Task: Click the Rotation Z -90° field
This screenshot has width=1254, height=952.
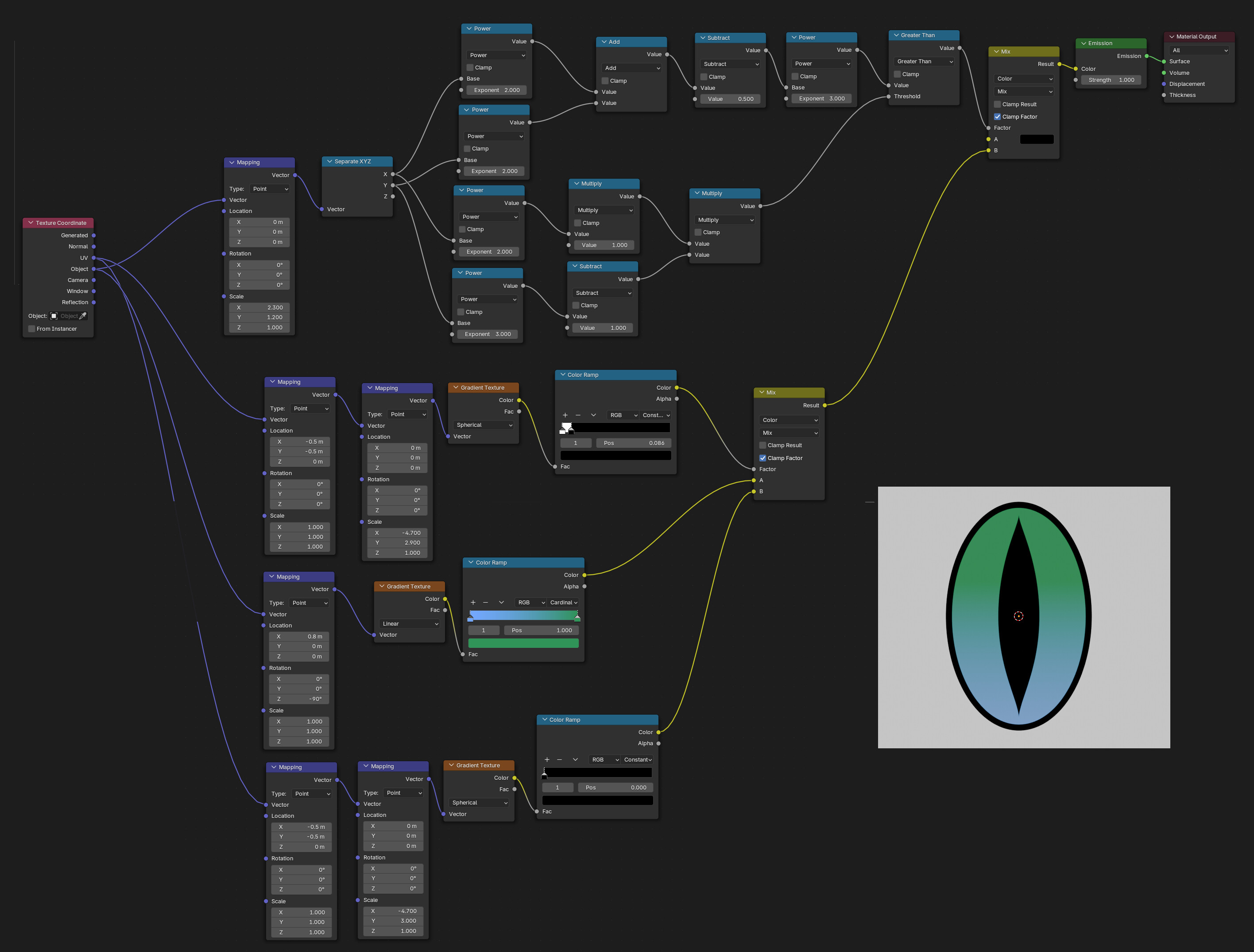Action: 299,699
